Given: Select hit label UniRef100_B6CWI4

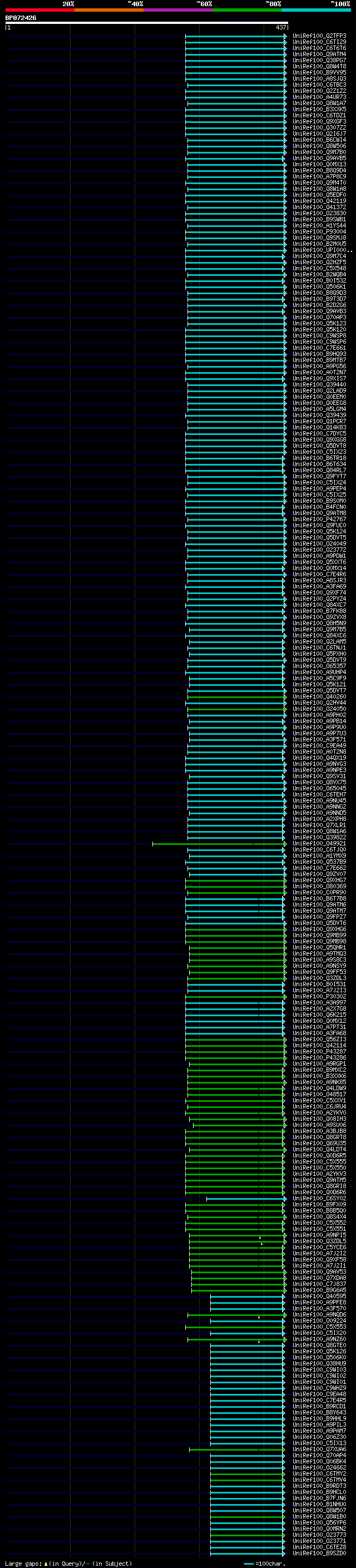Looking at the screenshot, I should pyautogui.click(x=319, y=140).
